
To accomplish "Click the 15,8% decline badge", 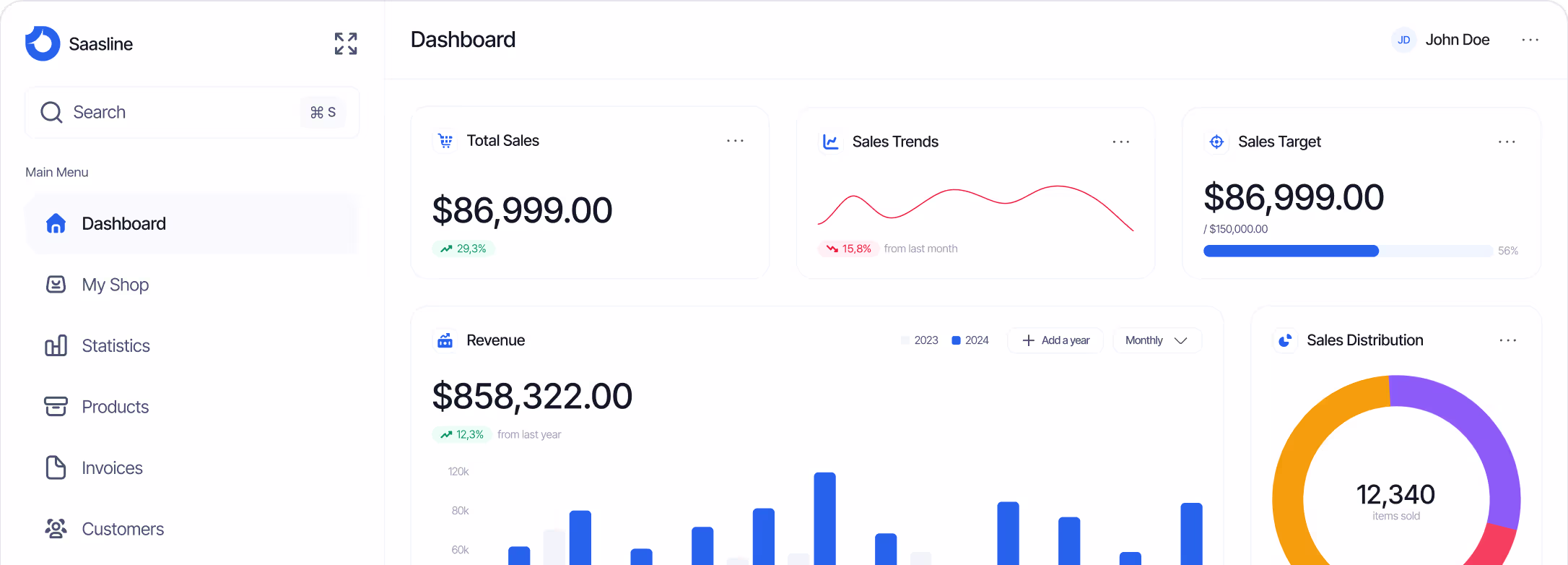I will click(x=848, y=249).
